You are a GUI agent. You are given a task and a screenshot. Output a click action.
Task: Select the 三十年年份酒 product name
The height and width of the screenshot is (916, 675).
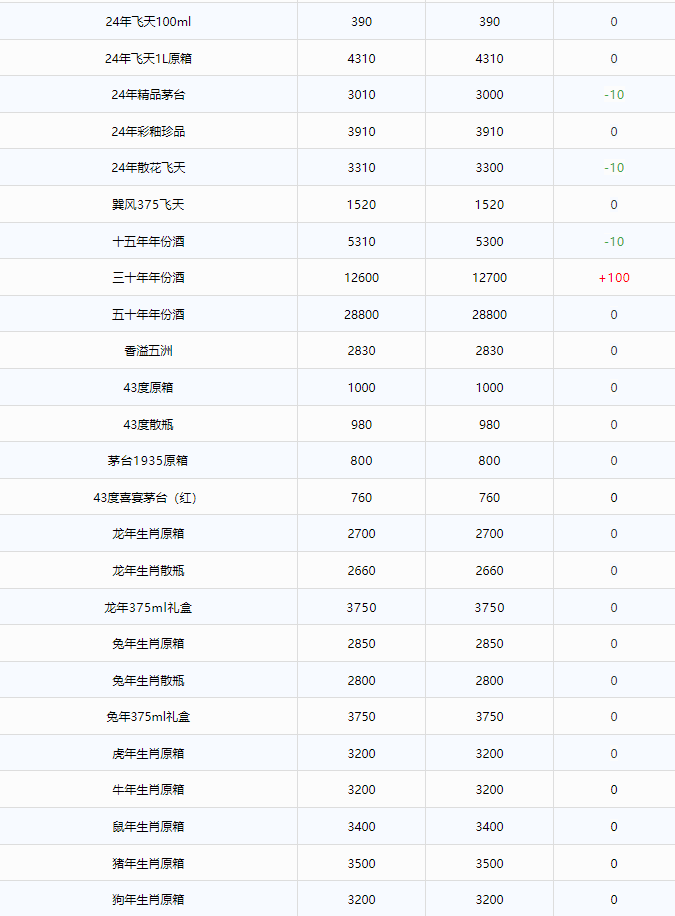click(x=148, y=277)
